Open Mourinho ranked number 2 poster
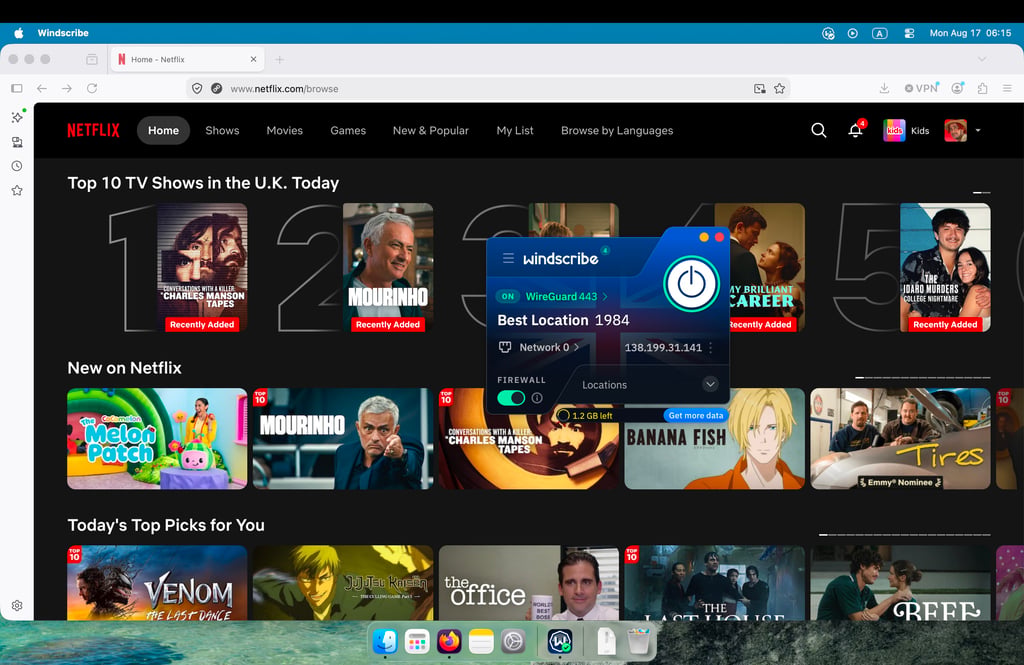The image size is (1024, 665). pos(388,267)
